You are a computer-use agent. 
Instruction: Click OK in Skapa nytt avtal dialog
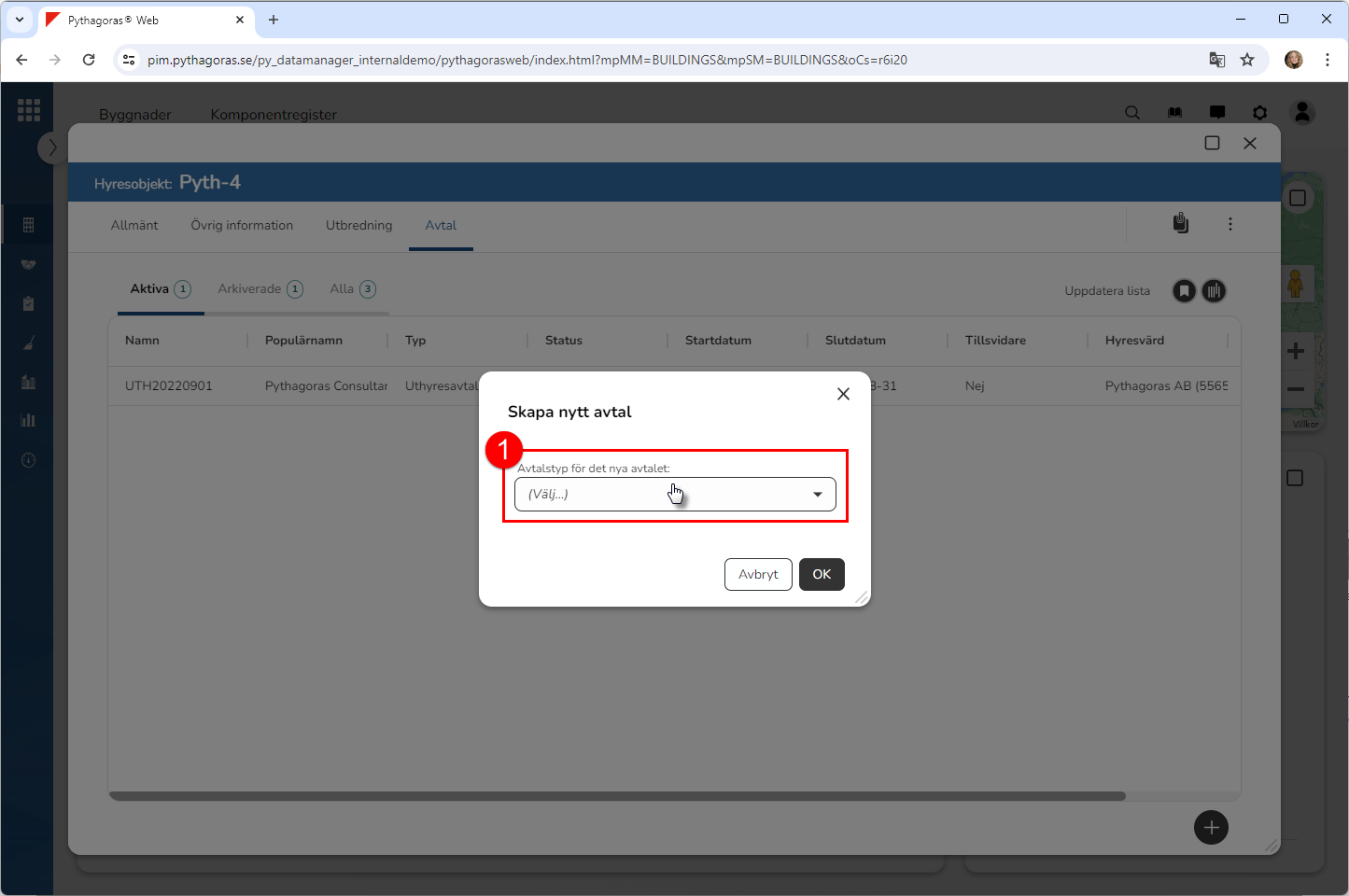click(x=822, y=575)
